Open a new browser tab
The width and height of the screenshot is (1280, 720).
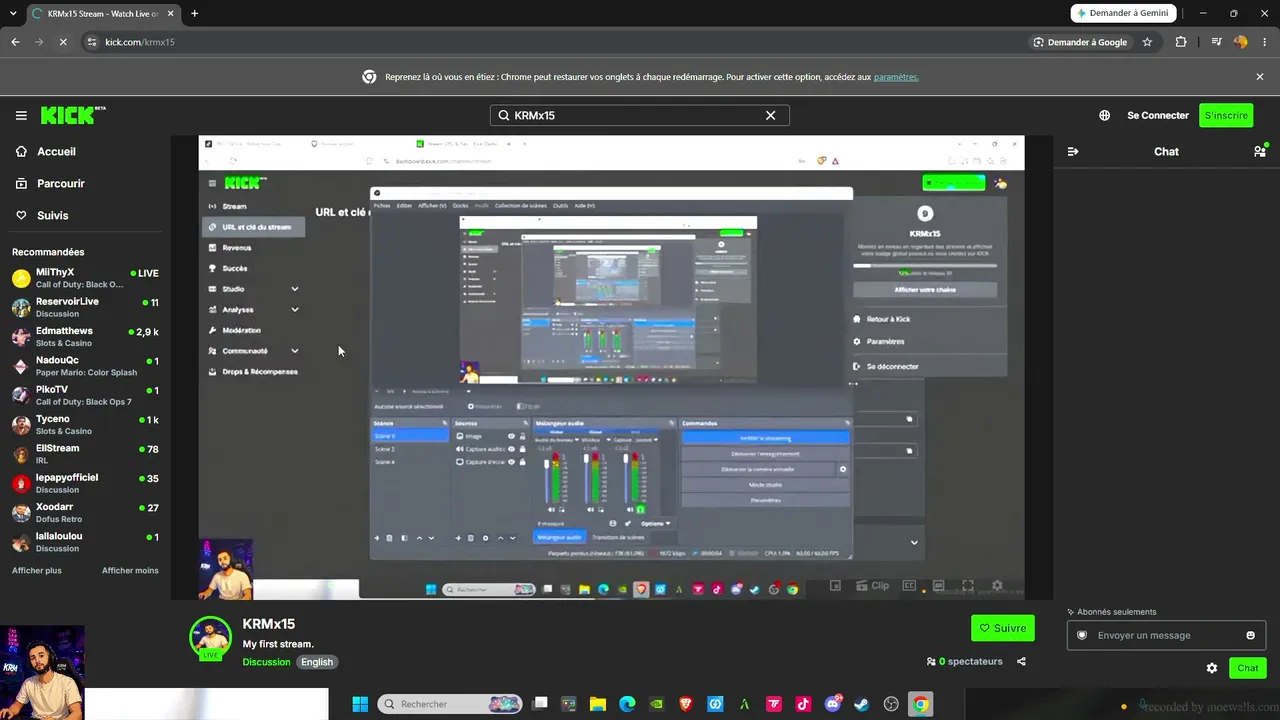[194, 14]
